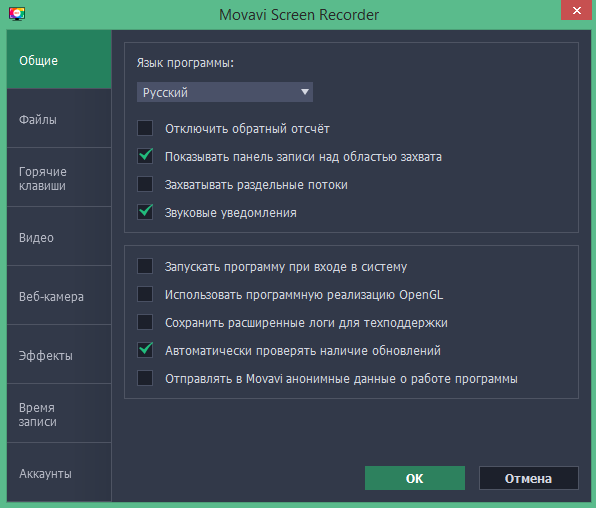This screenshot has height=508, width=596.
Task: Enable Отключить обратный отсчёт checkbox
Action: (x=145, y=128)
